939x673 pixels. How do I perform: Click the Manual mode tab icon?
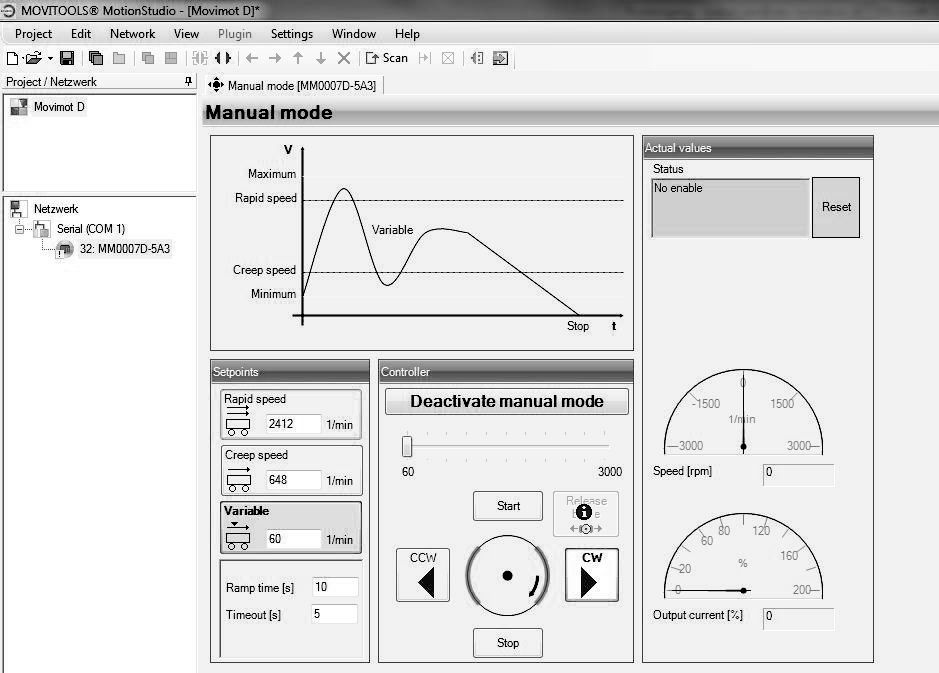click(216, 86)
